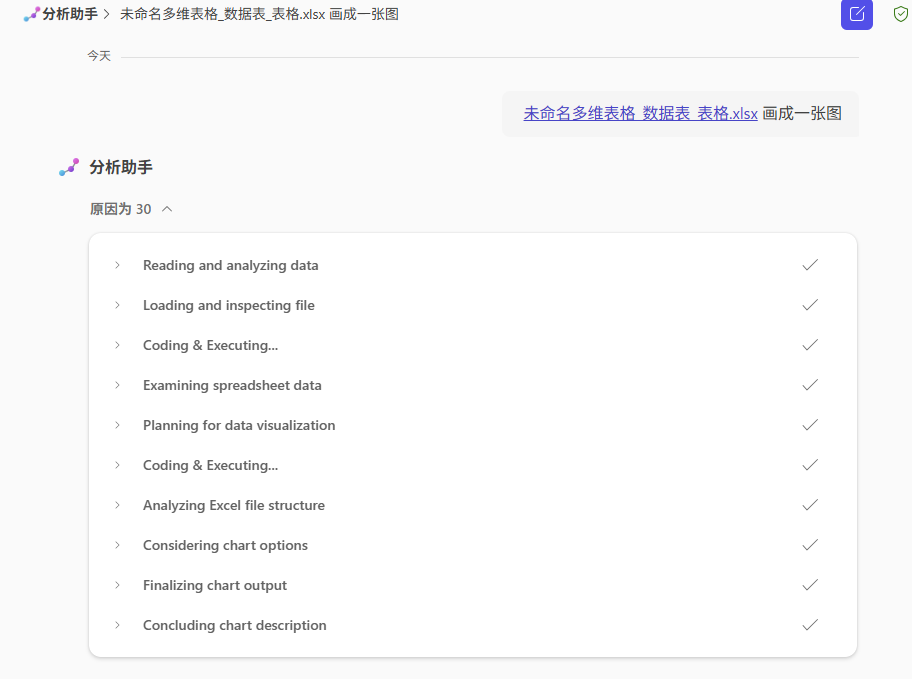The width and height of the screenshot is (912, 679).
Task: Open the Analyzing Excel file structure step
Action: click(x=233, y=505)
